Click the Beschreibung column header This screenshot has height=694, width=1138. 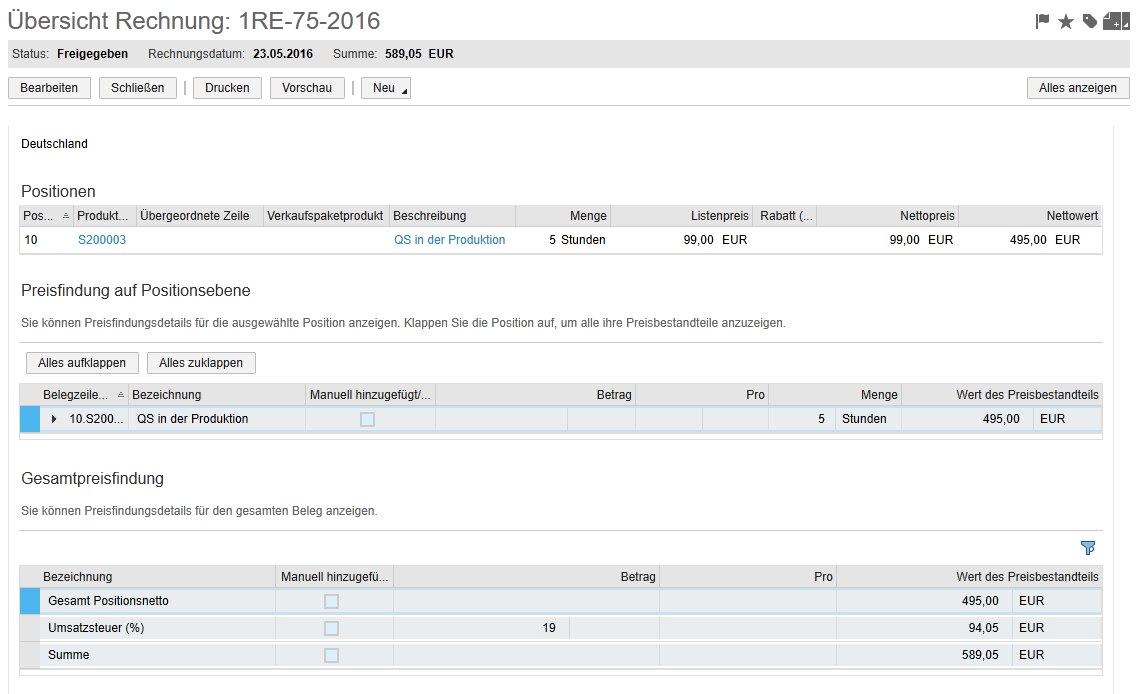430,216
